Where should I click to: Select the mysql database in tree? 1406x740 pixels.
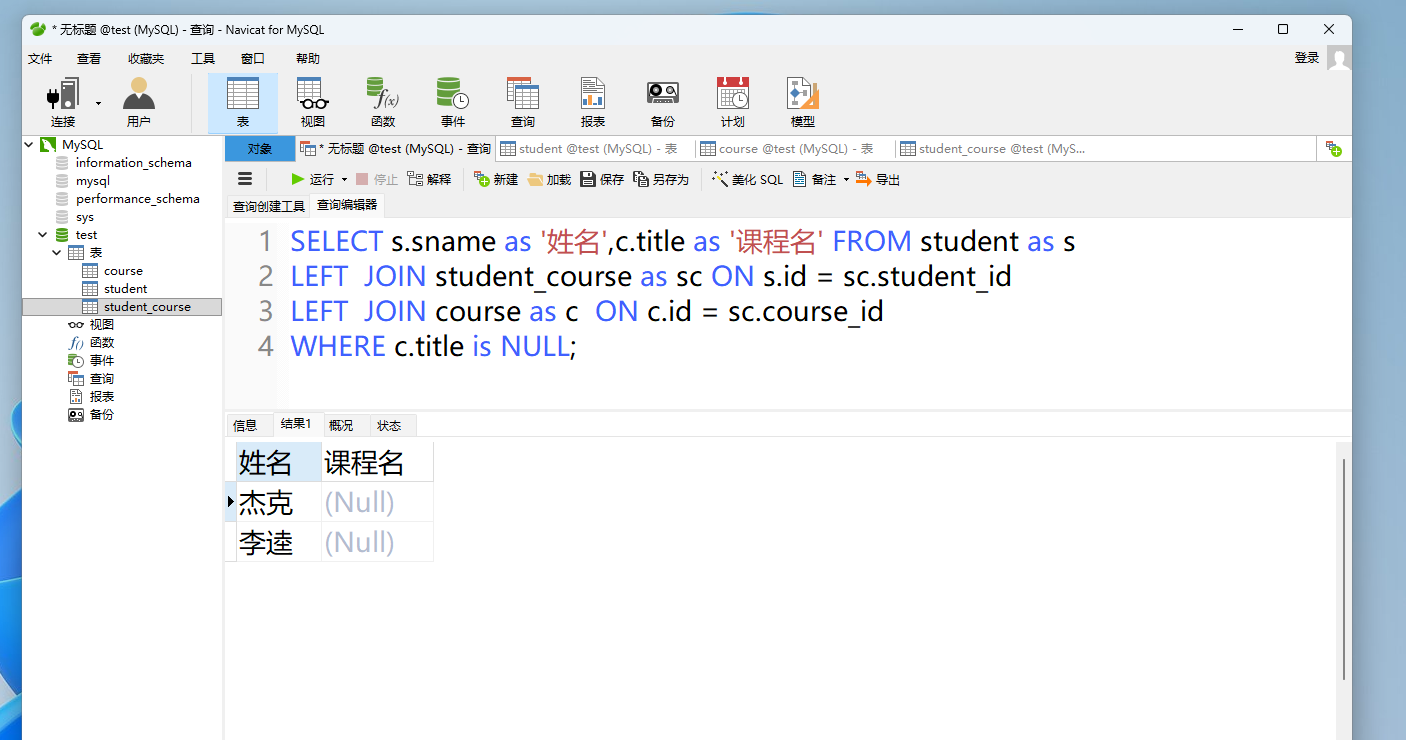(93, 181)
